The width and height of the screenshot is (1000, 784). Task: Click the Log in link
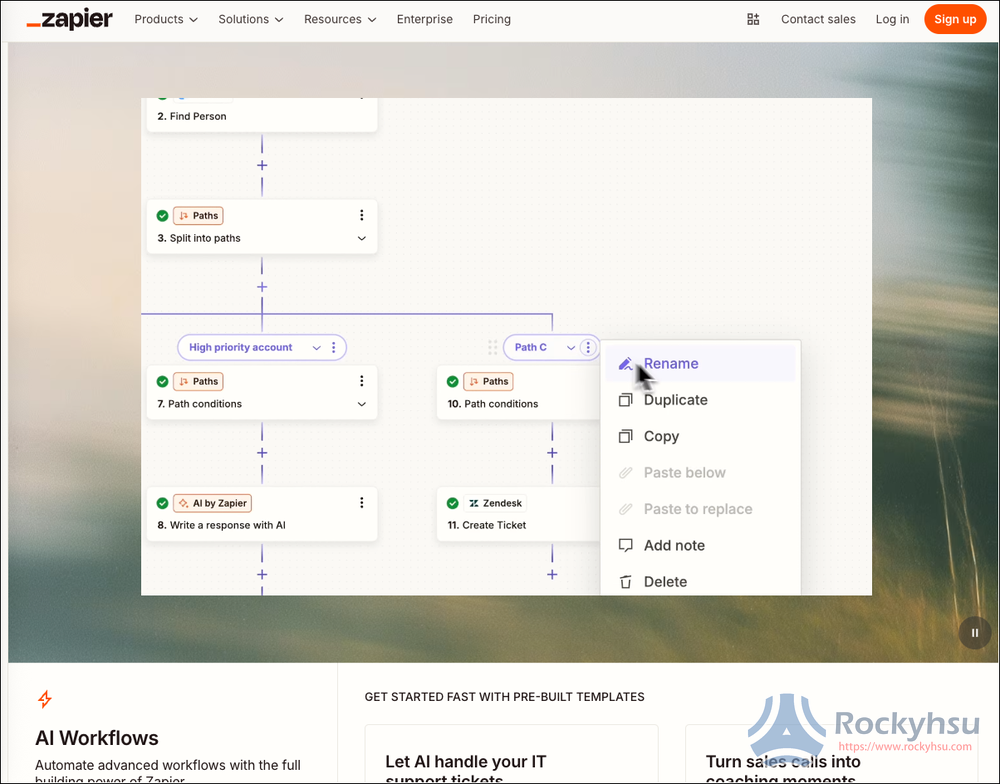click(892, 19)
